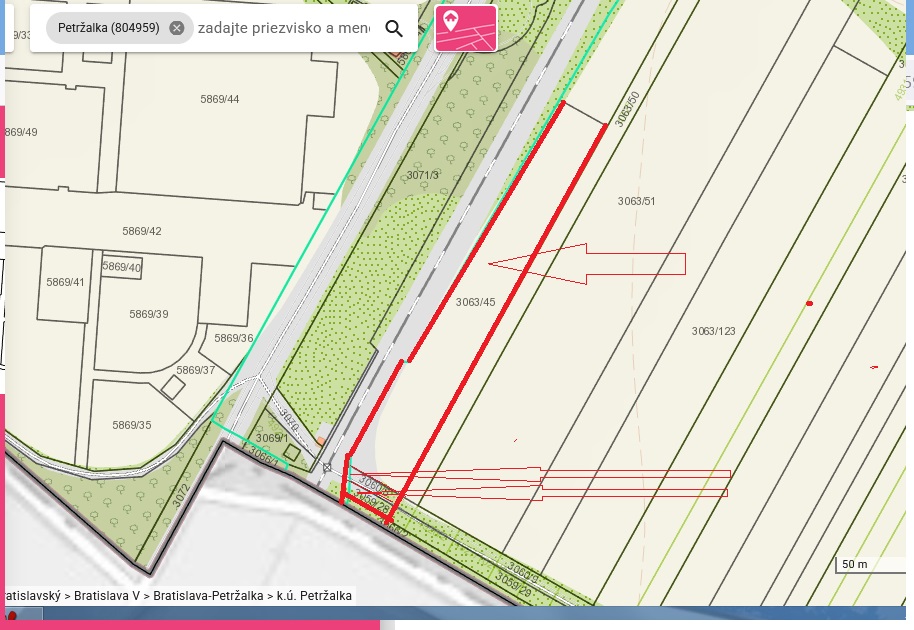
Task: Open Bratislava V in the breadcrumb
Action: [x=109, y=596]
